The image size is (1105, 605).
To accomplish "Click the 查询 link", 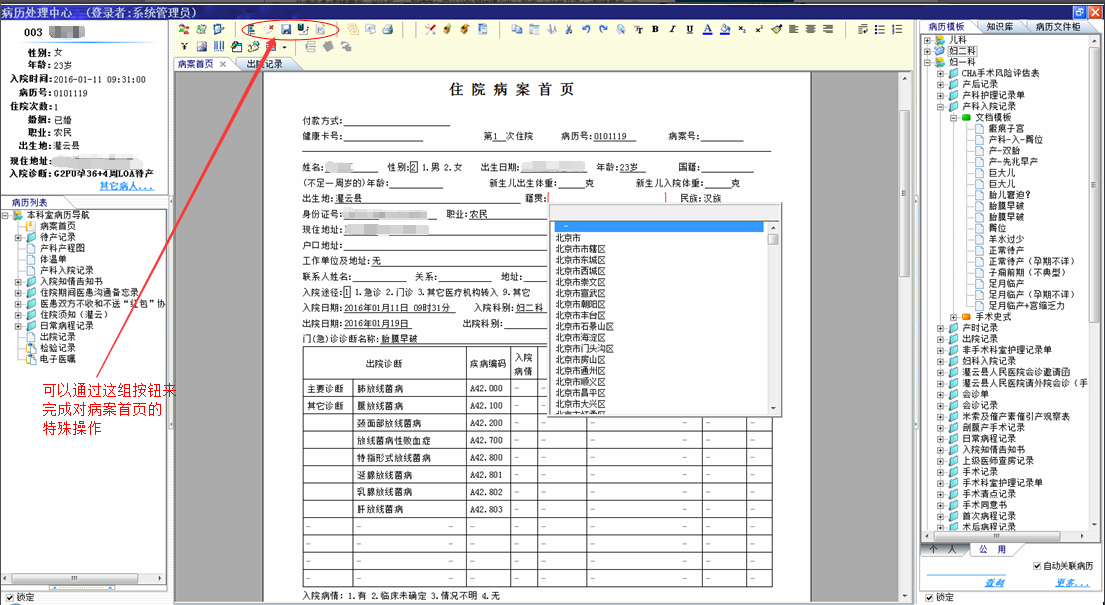I will click(994, 582).
